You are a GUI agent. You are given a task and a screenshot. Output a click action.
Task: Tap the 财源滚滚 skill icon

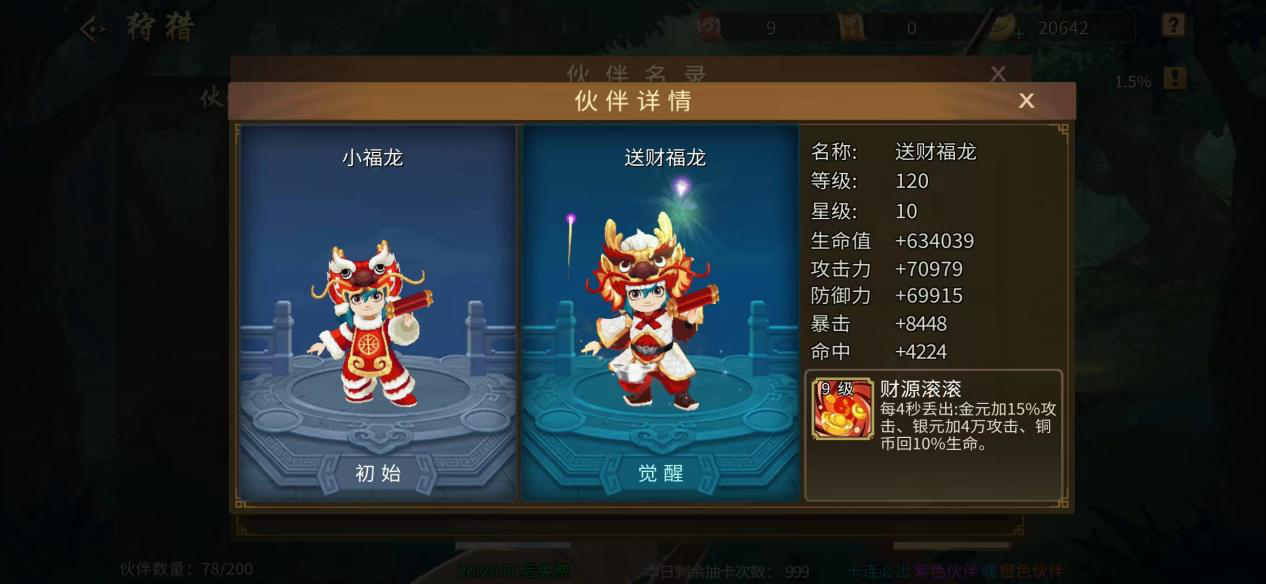[843, 408]
